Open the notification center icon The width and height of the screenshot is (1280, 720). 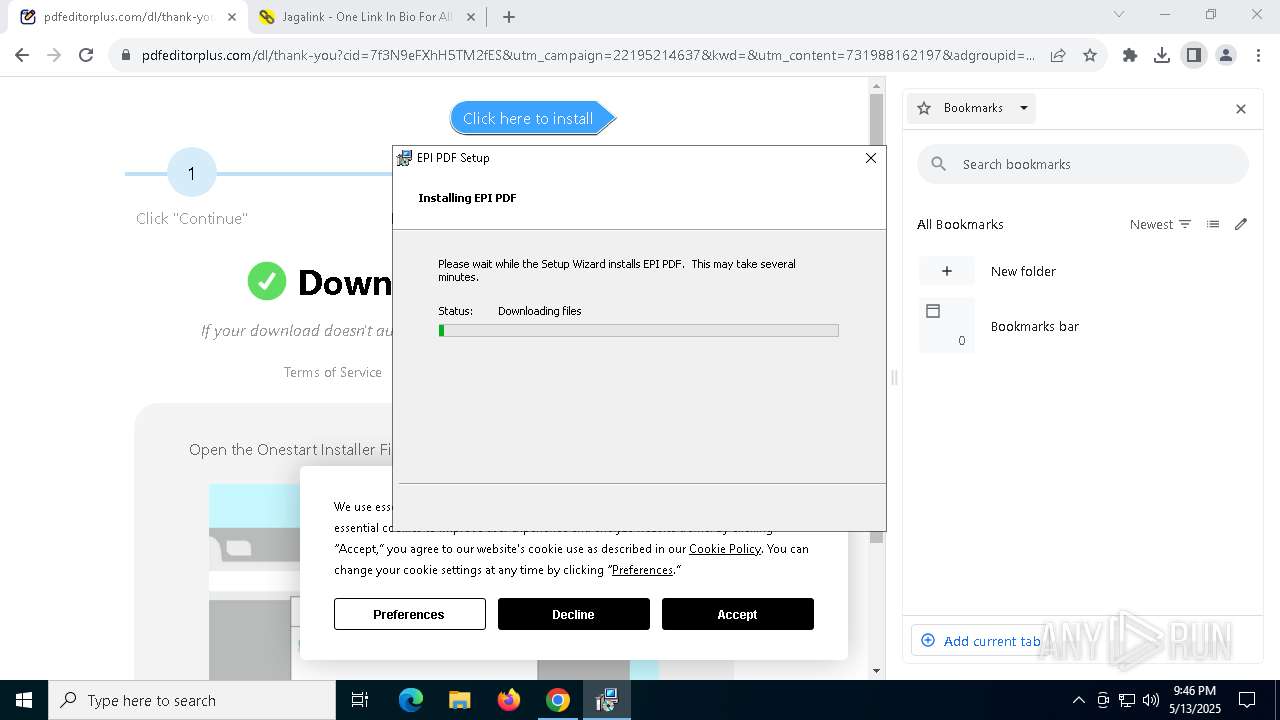(1247, 700)
